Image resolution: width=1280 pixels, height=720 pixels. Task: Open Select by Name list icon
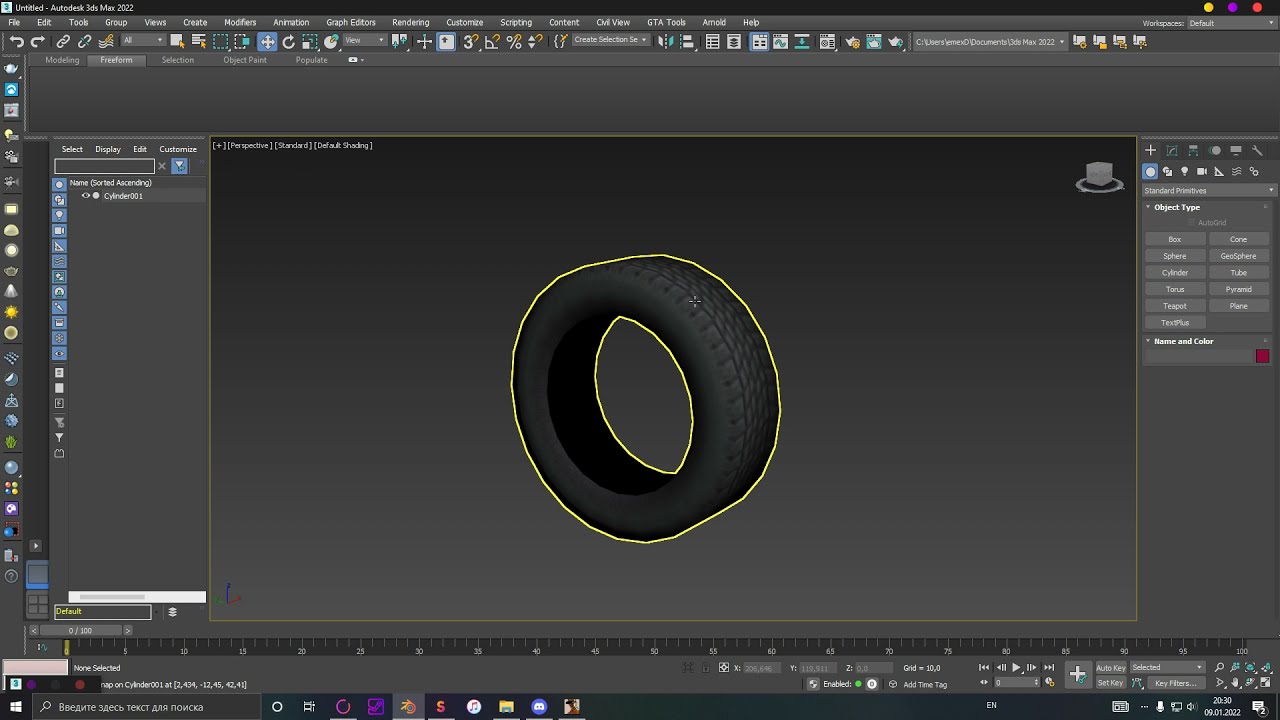coord(199,41)
